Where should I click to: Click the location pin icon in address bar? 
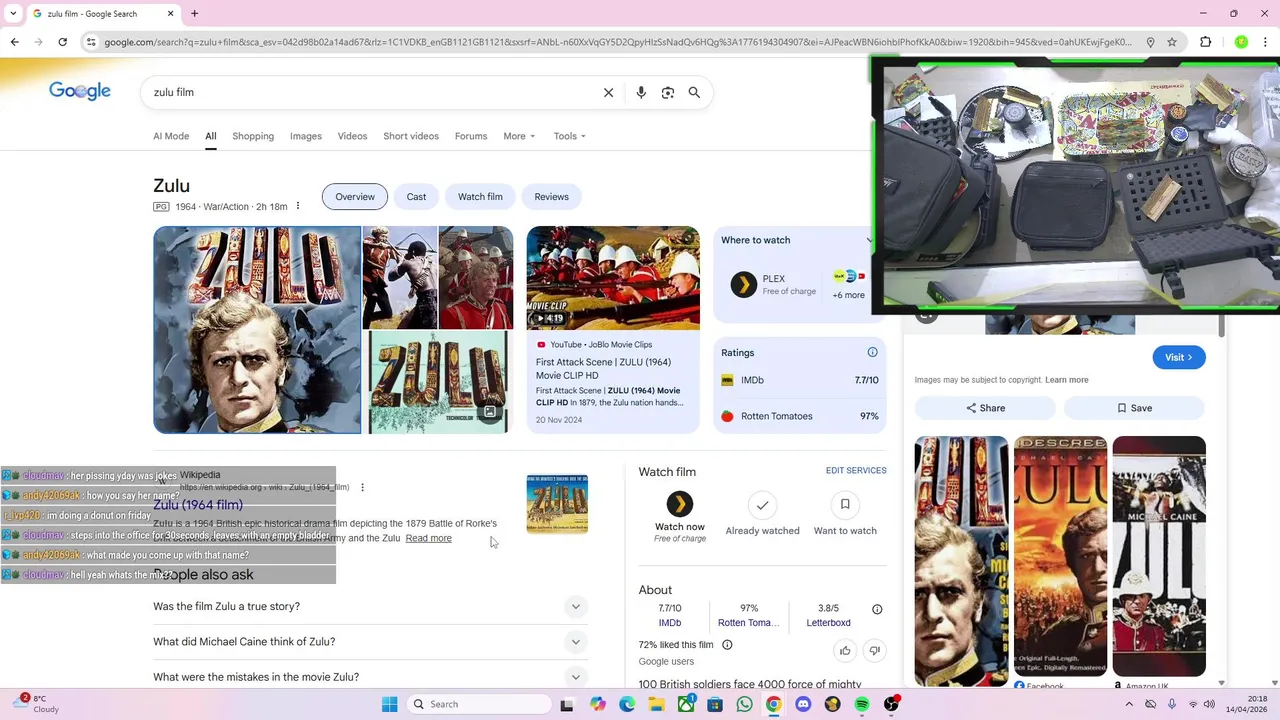[x=1150, y=42]
